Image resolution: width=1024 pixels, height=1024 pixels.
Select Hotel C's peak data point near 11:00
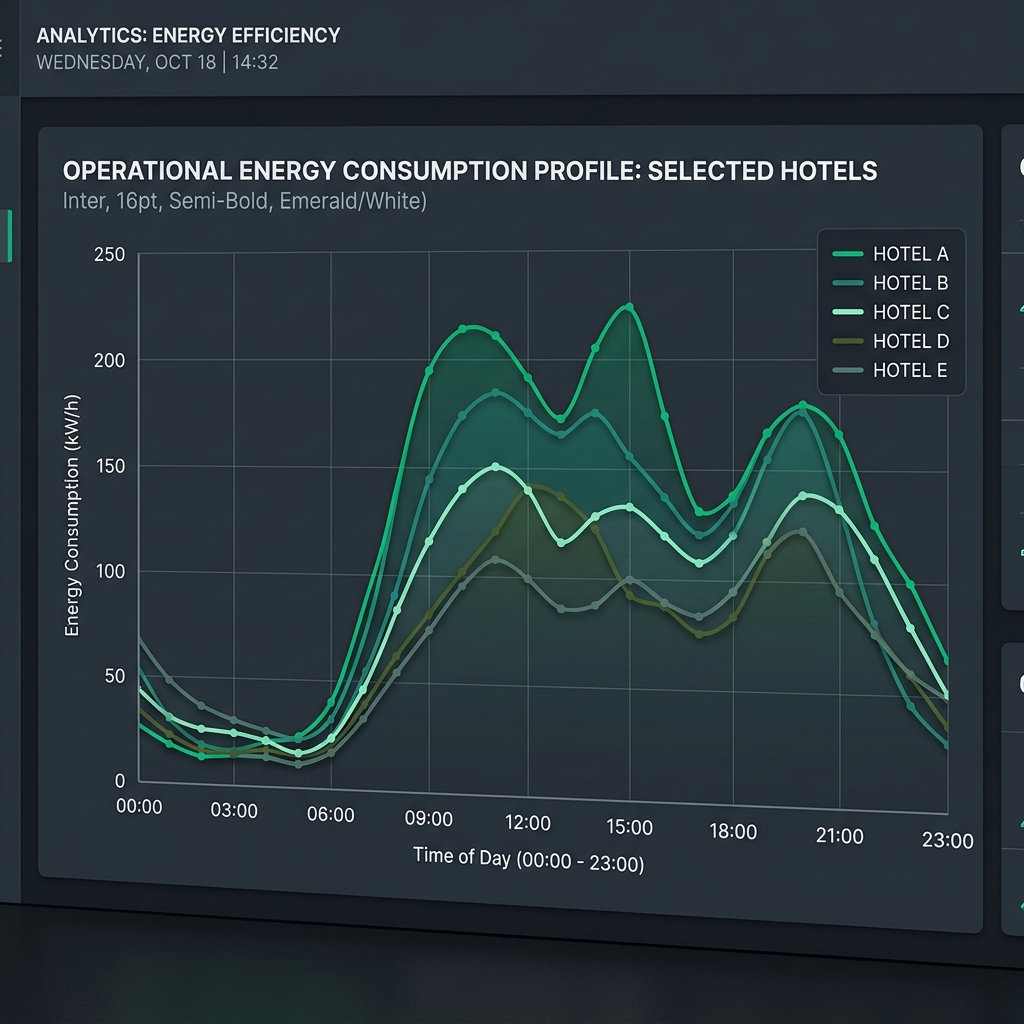click(x=496, y=467)
